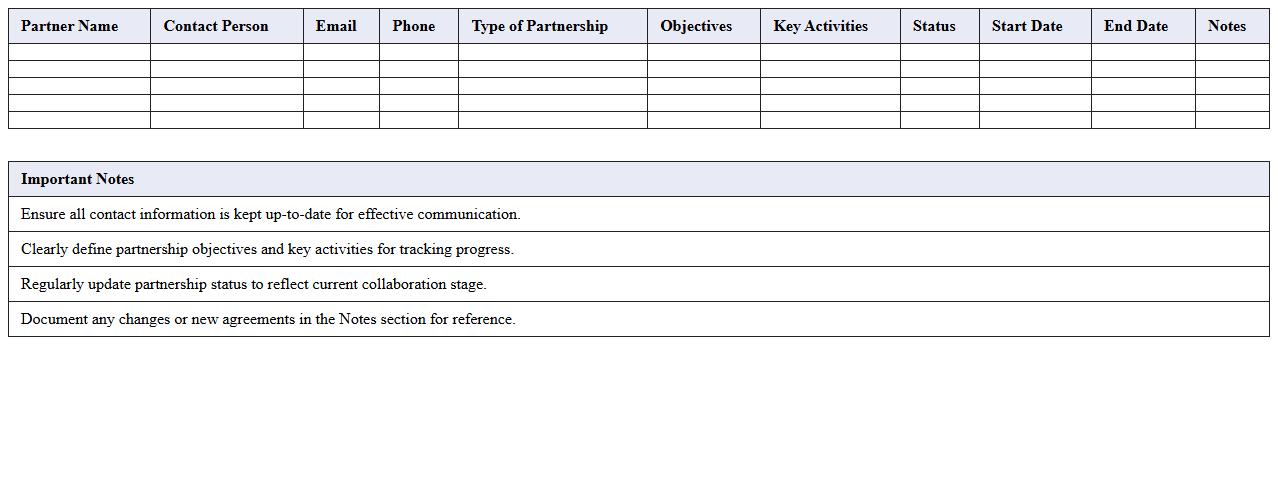Click the Notes column header
Screen dimensions: 1278x501
(x=1227, y=26)
